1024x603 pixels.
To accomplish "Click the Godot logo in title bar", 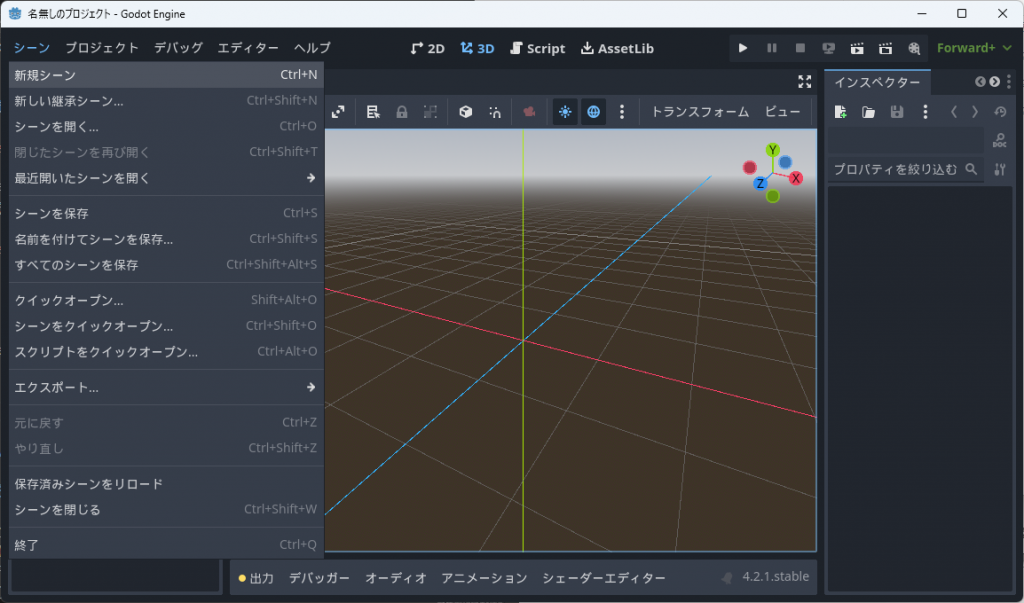I will point(14,13).
